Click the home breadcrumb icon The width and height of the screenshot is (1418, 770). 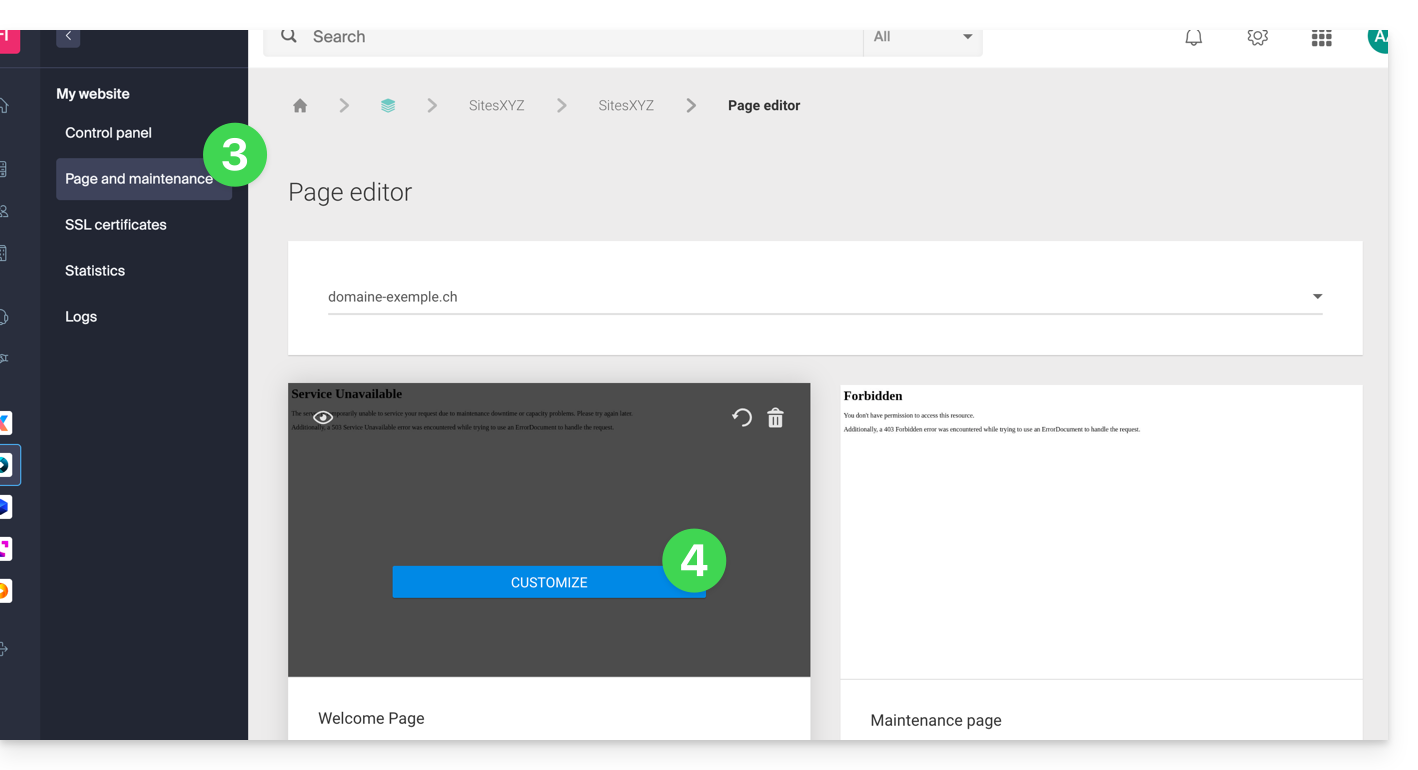pyautogui.click(x=300, y=106)
